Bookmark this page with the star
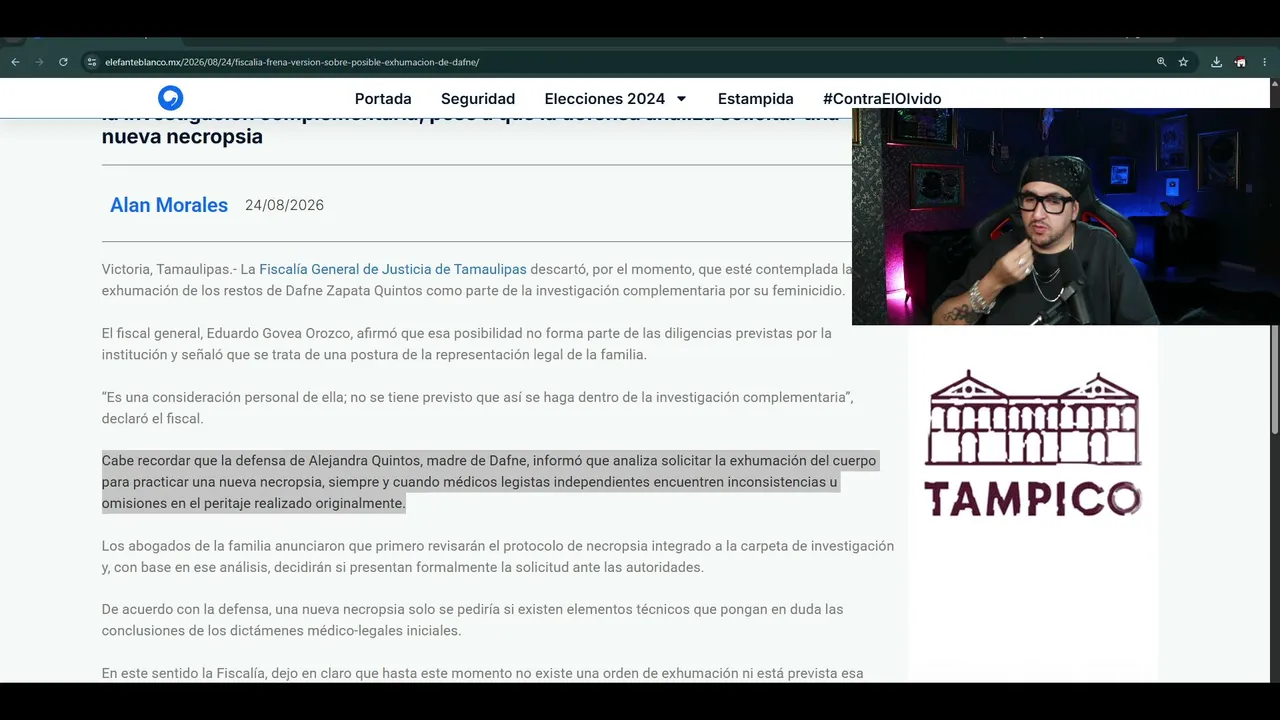The height and width of the screenshot is (720, 1280). (1183, 62)
